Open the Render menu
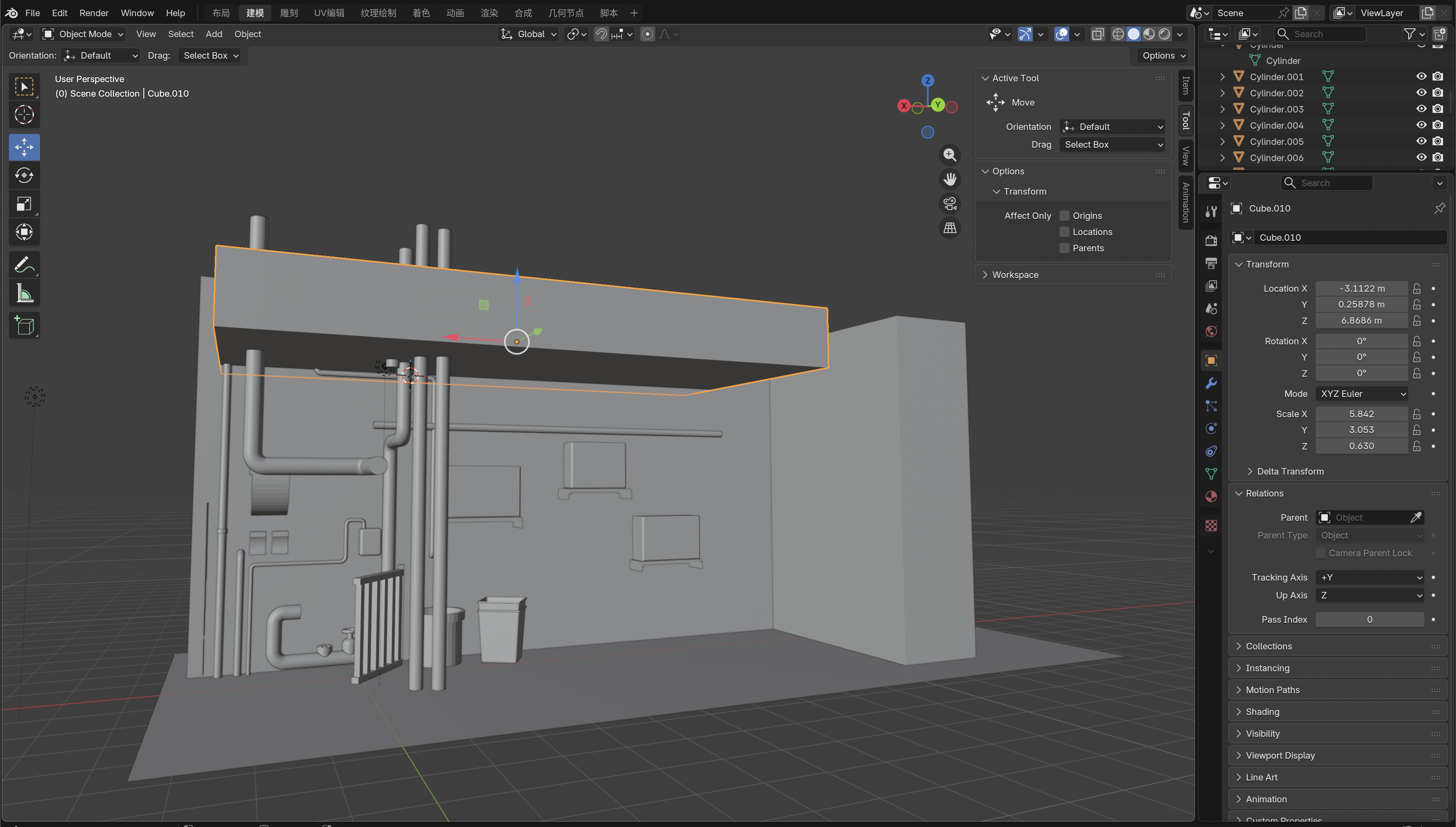1456x827 pixels. point(94,13)
